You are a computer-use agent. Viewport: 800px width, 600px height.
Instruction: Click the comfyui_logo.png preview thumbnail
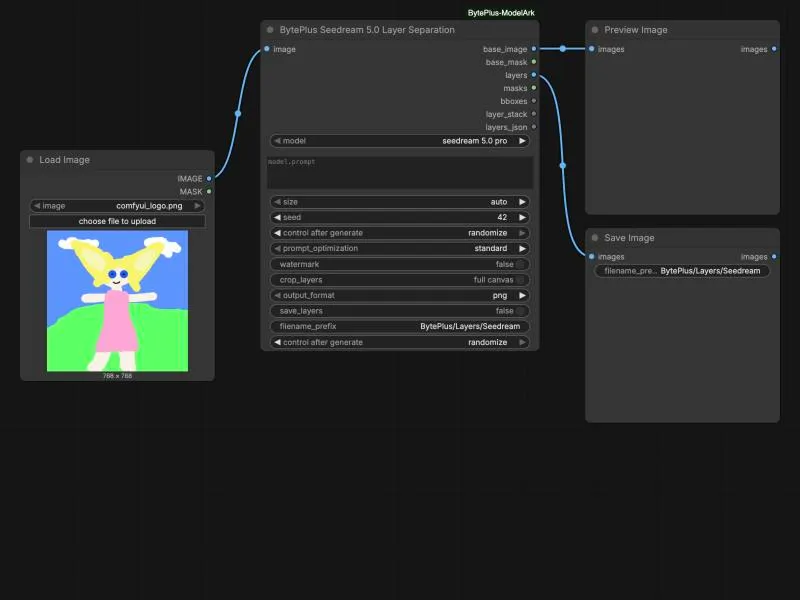(x=117, y=301)
